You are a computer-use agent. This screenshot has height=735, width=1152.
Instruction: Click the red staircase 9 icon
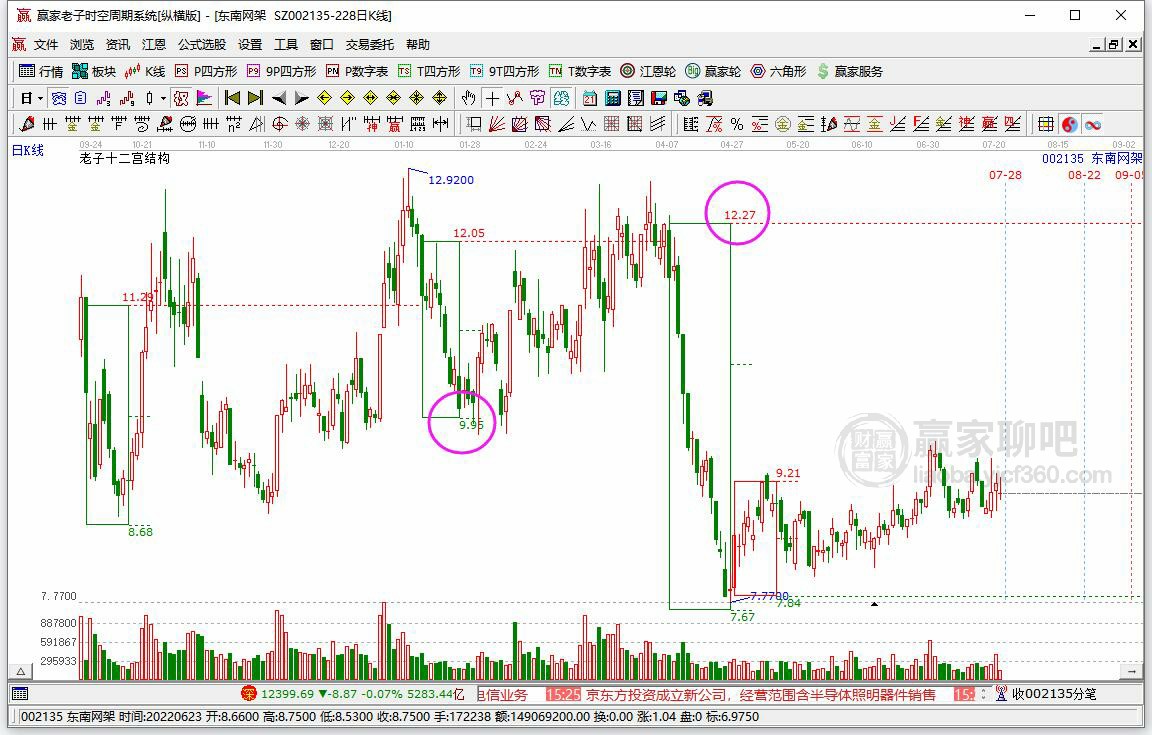pyautogui.click(x=127, y=98)
